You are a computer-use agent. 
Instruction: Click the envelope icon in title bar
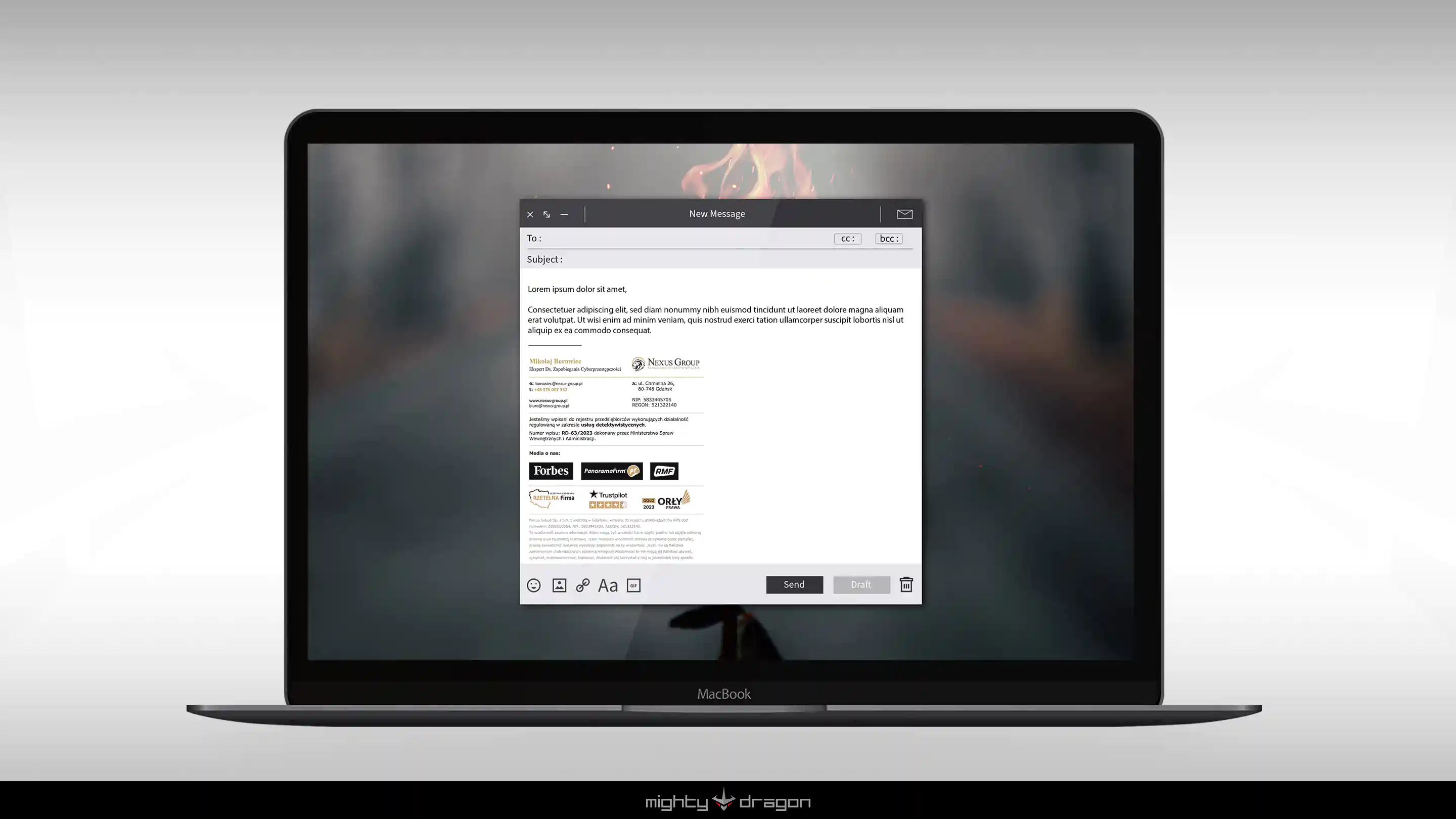[x=904, y=214]
